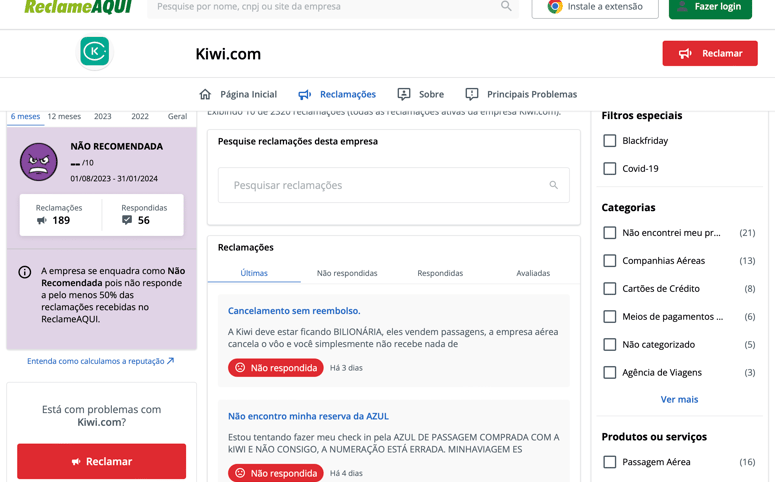Click the red Reclamar button in header
The image size is (775, 482).
tap(710, 53)
